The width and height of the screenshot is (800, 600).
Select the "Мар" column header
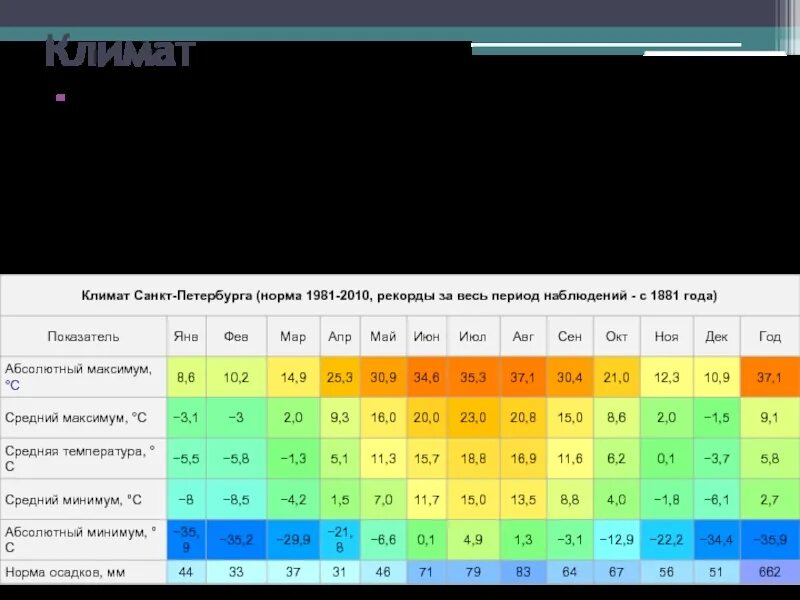tap(293, 337)
